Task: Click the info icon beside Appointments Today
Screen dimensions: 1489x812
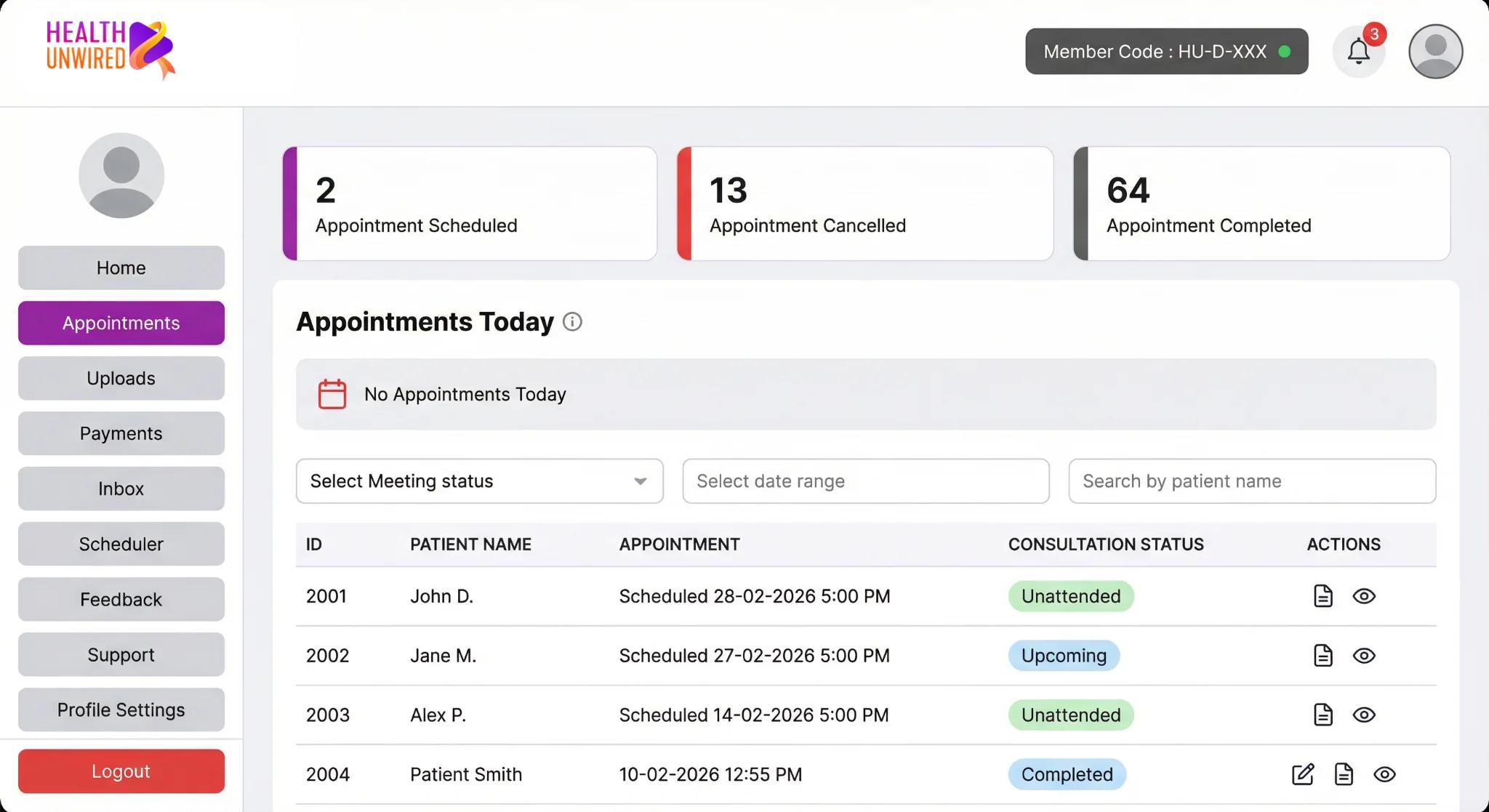Action: coord(572,322)
